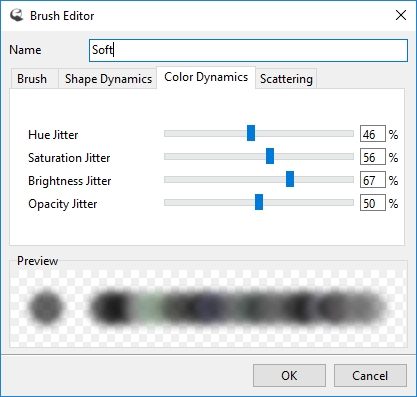Confirm with the OK button
The image size is (417, 397).
click(x=289, y=376)
